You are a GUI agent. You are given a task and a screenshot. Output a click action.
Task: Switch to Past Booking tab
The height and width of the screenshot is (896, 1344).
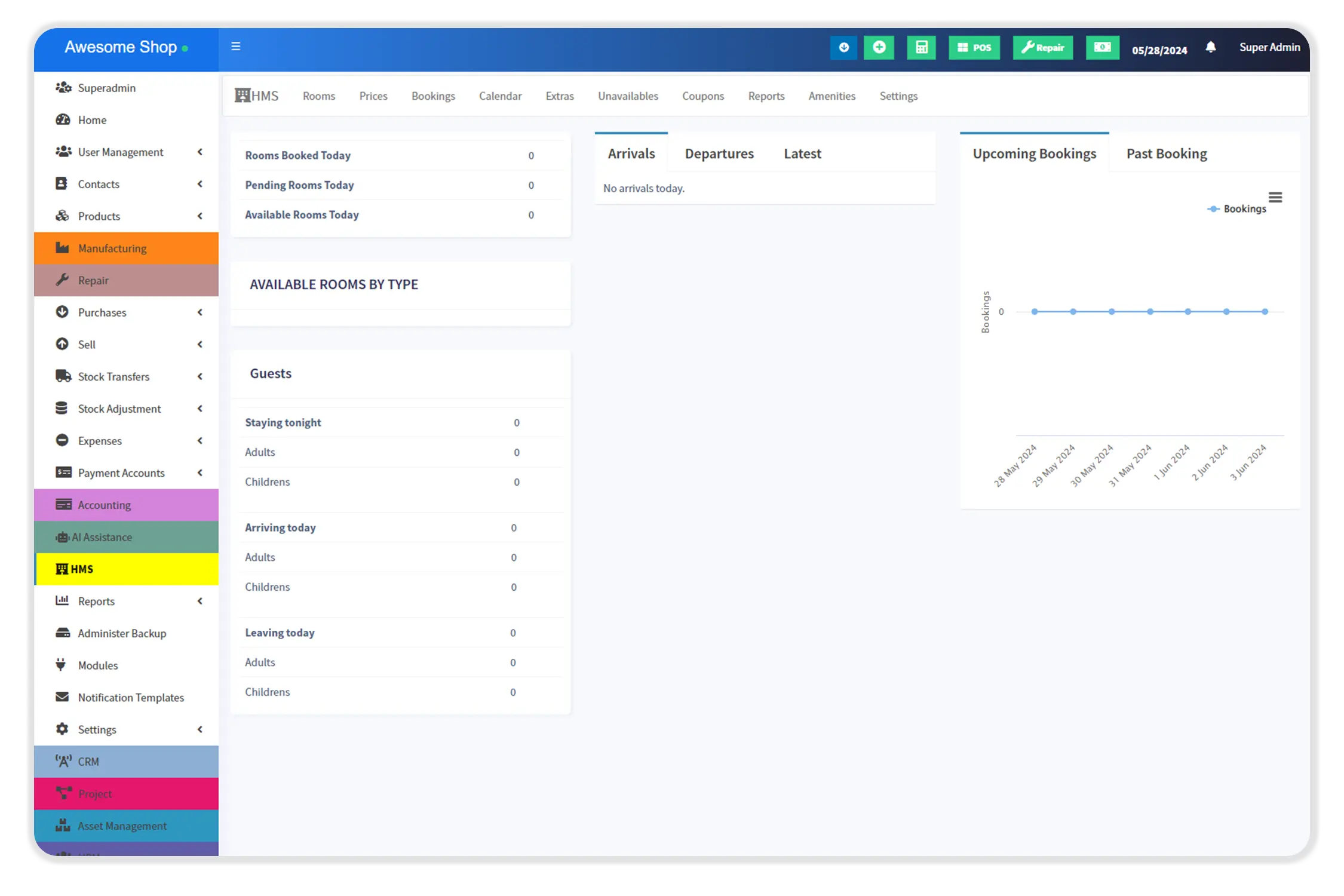click(1166, 154)
